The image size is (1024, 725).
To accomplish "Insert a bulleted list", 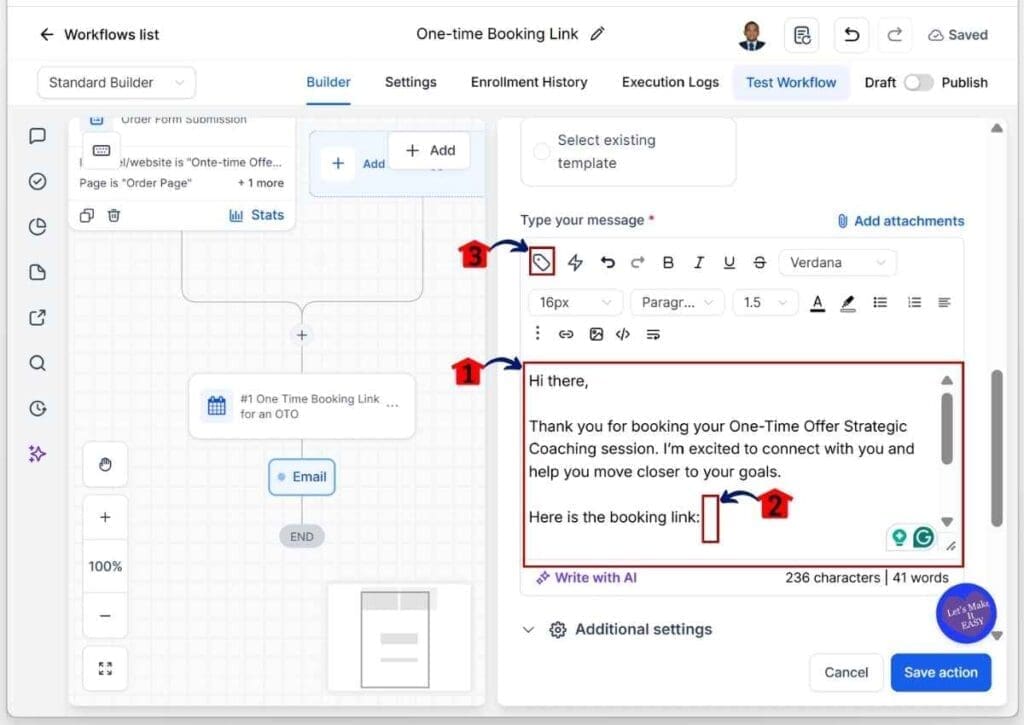I will tap(880, 302).
